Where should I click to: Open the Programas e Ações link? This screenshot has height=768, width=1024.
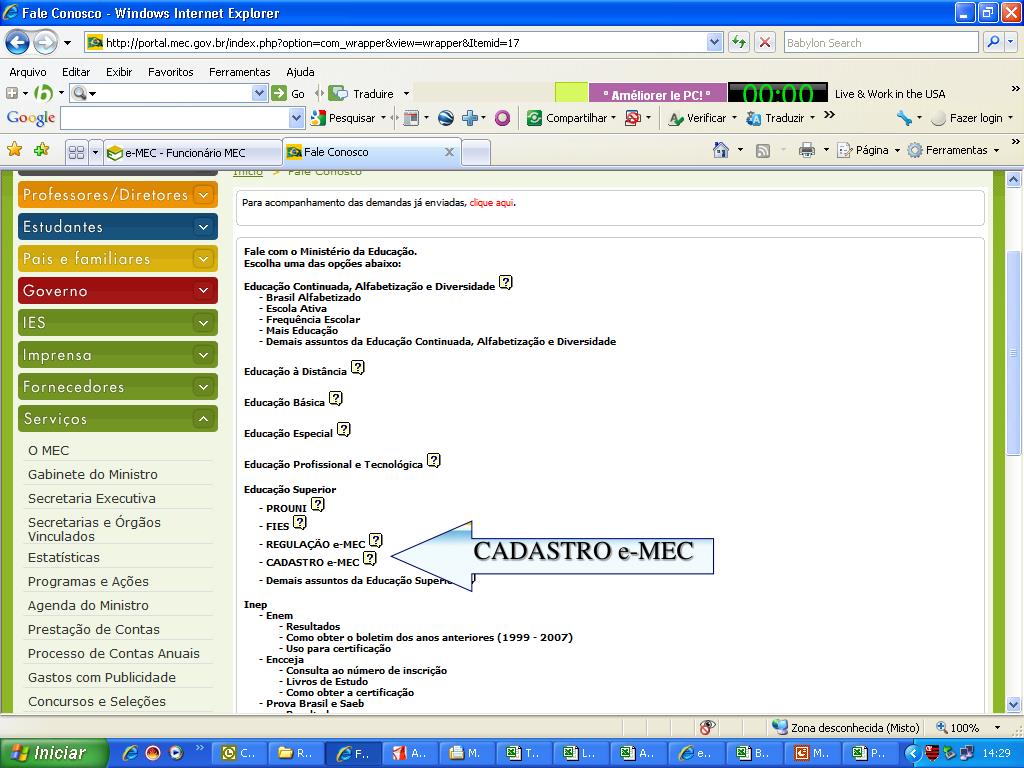click(88, 581)
